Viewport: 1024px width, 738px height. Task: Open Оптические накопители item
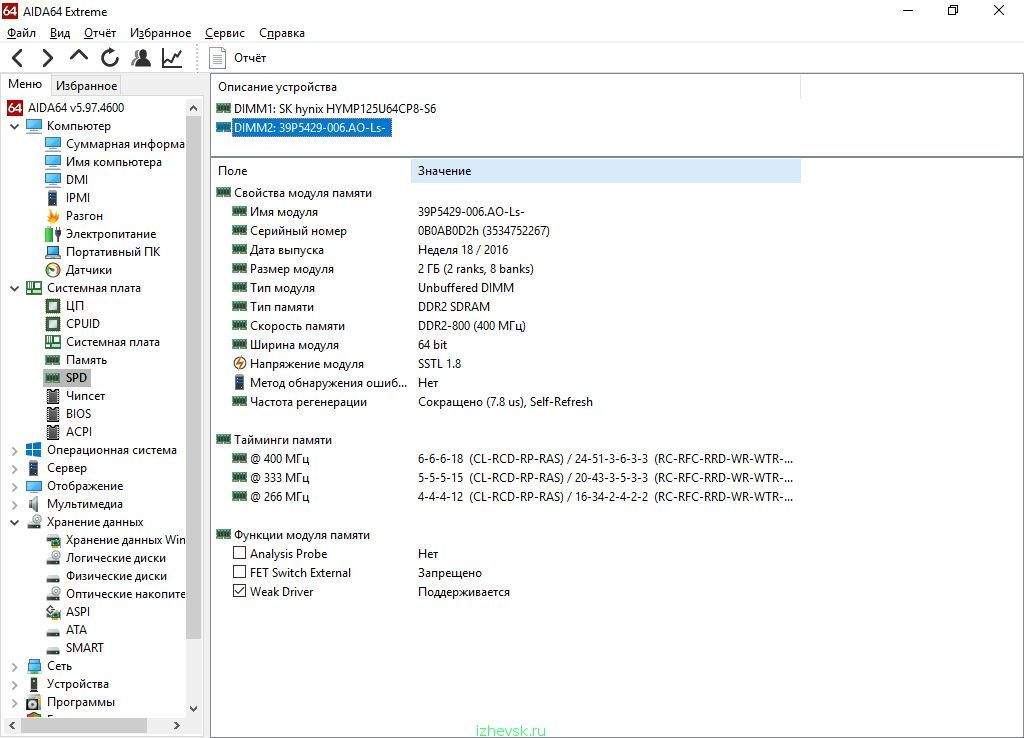click(125, 594)
